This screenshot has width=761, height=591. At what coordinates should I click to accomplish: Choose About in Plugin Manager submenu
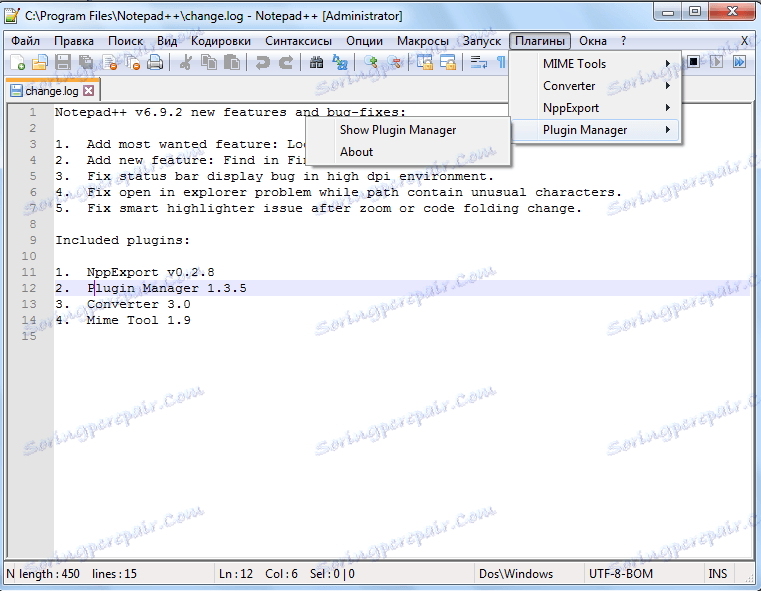(x=407, y=152)
